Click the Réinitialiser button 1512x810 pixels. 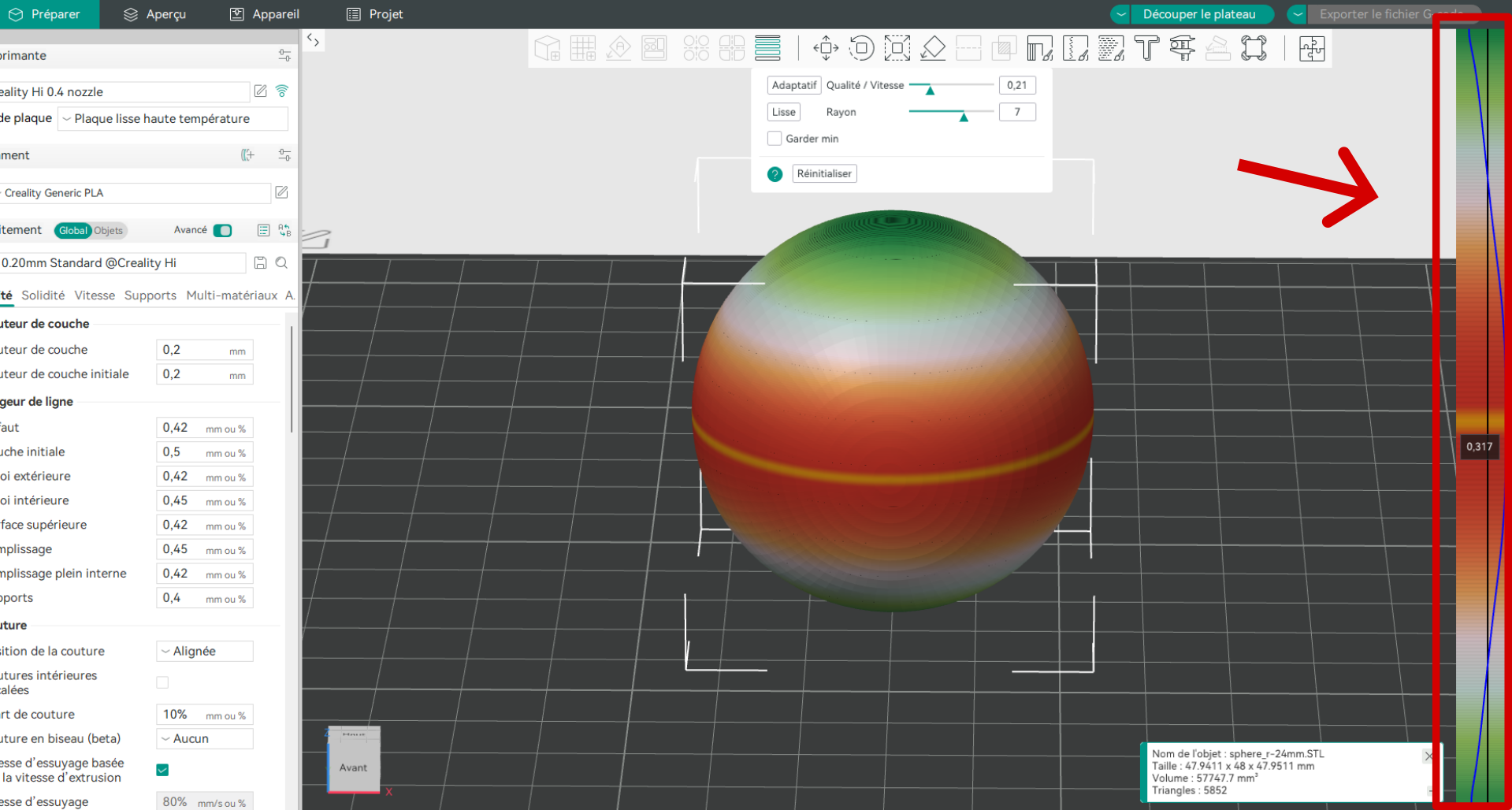coord(823,173)
